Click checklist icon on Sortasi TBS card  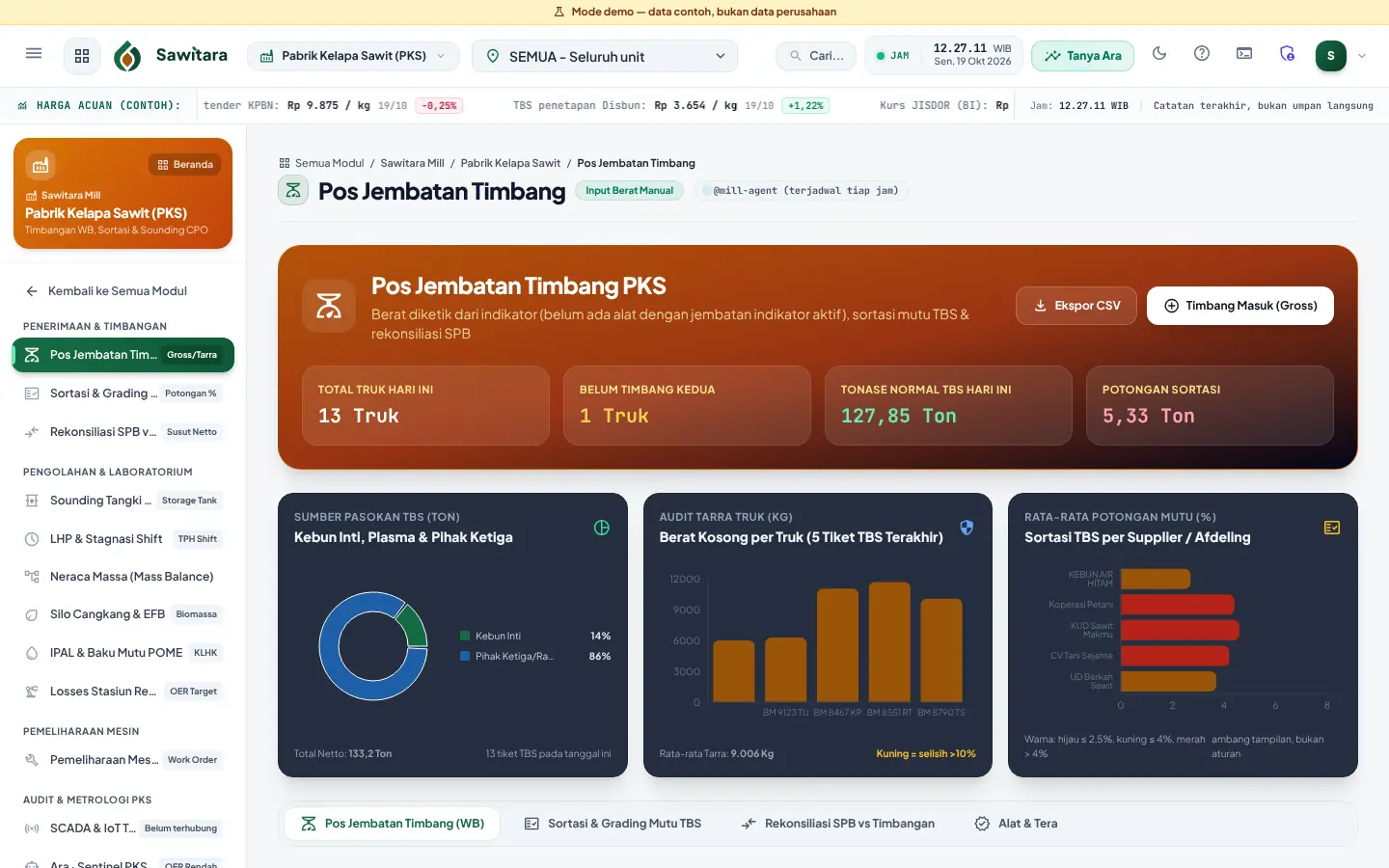[1332, 528]
